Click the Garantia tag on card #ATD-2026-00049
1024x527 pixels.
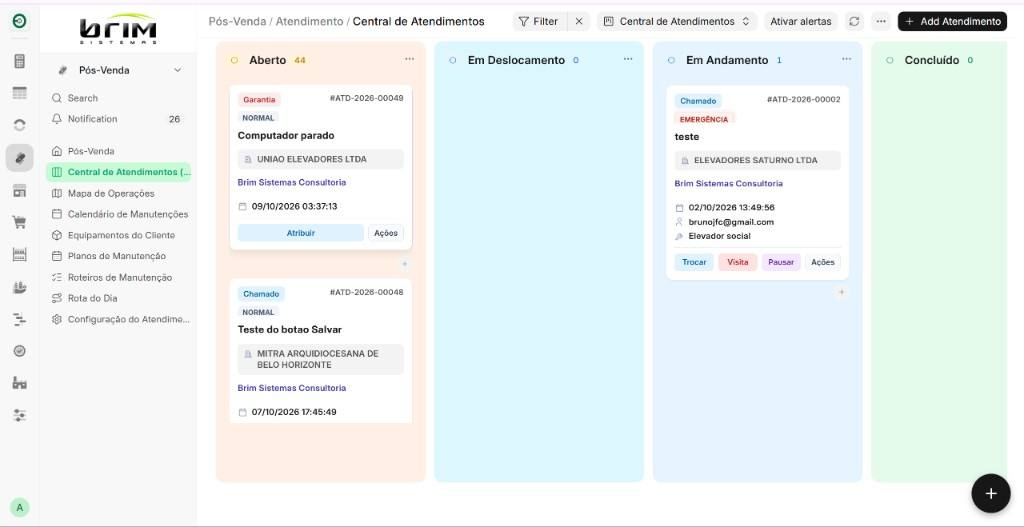click(x=259, y=100)
